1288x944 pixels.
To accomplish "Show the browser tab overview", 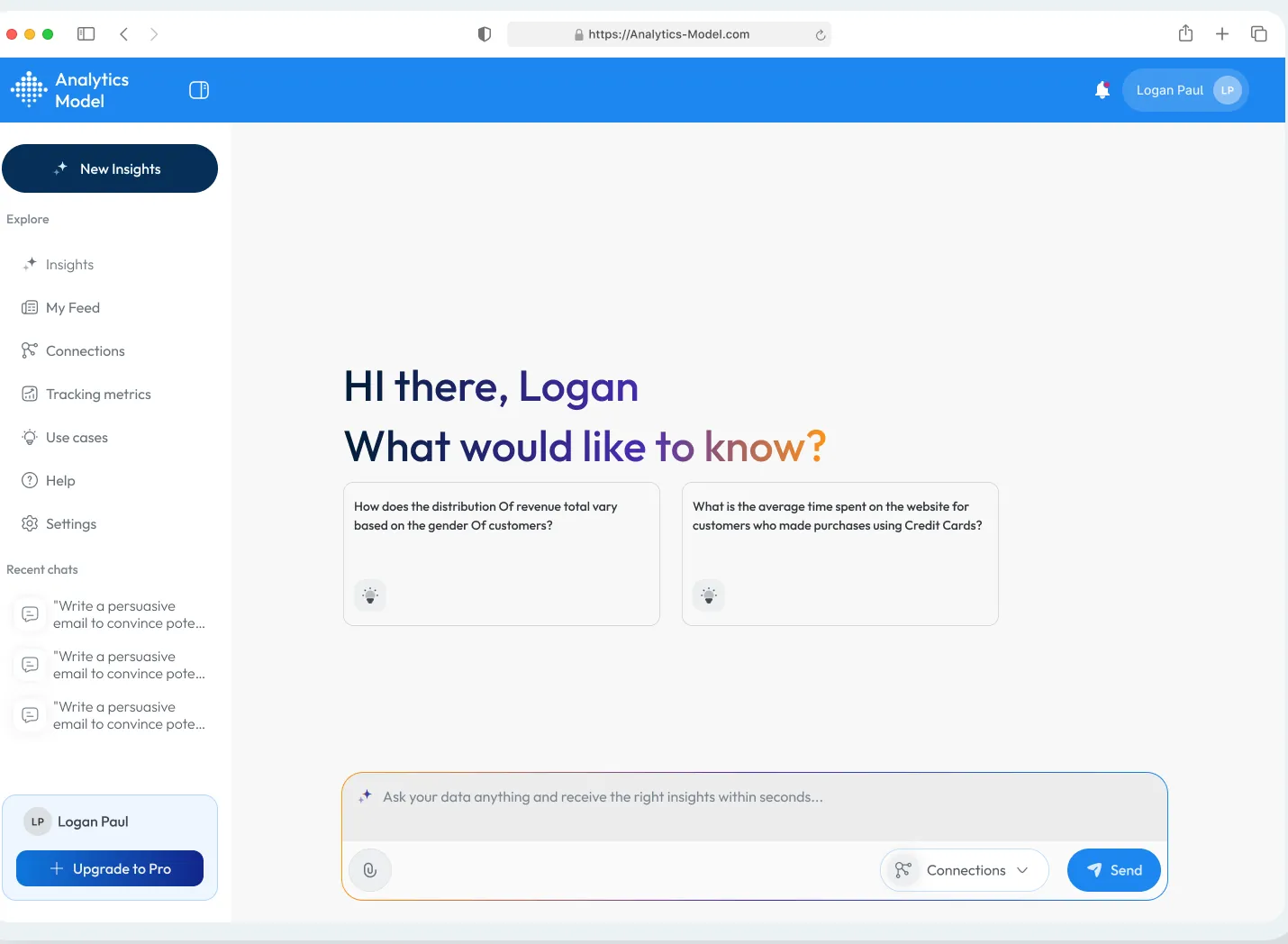I will (x=1259, y=34).
